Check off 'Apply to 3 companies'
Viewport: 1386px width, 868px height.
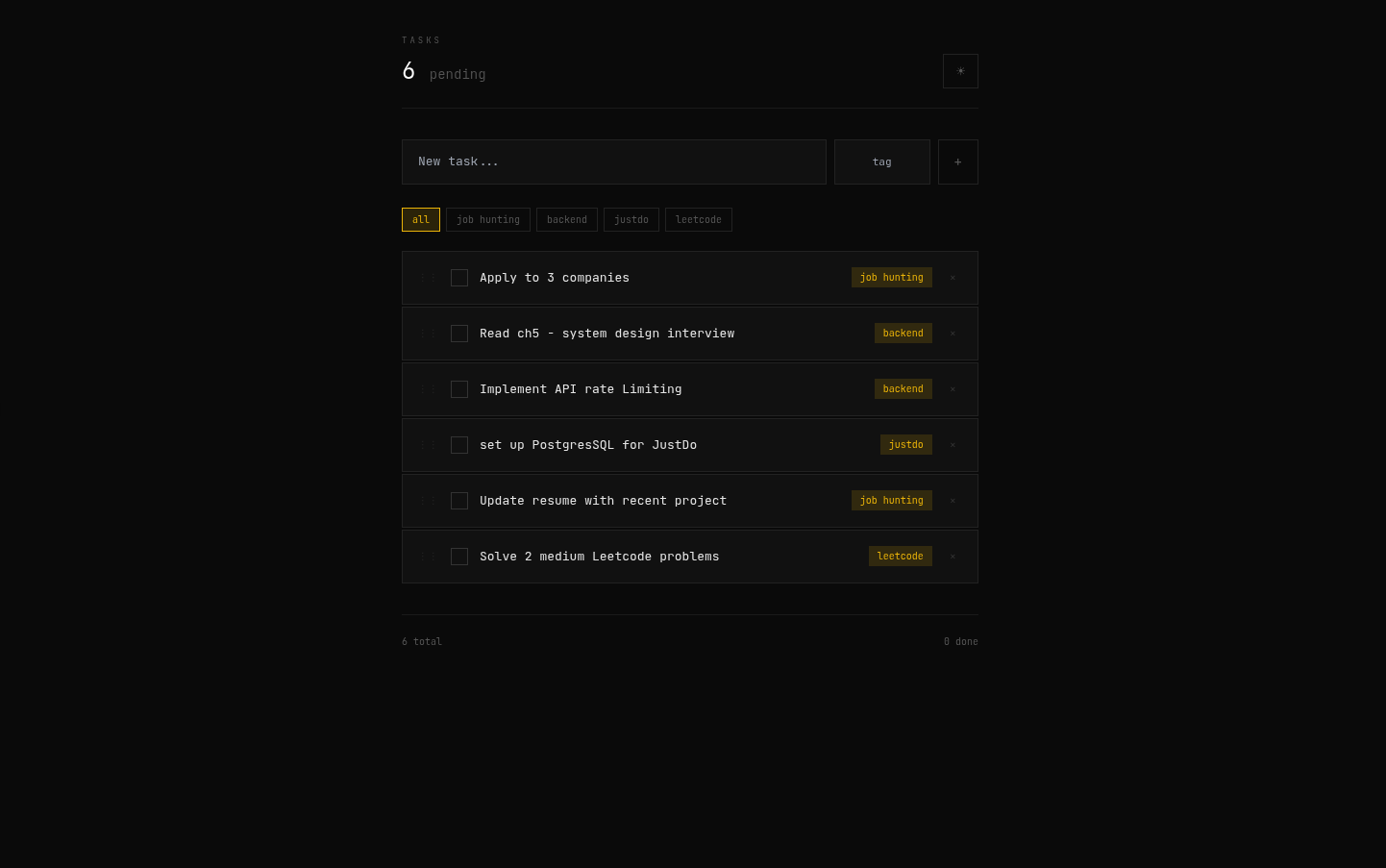point(459,278)
